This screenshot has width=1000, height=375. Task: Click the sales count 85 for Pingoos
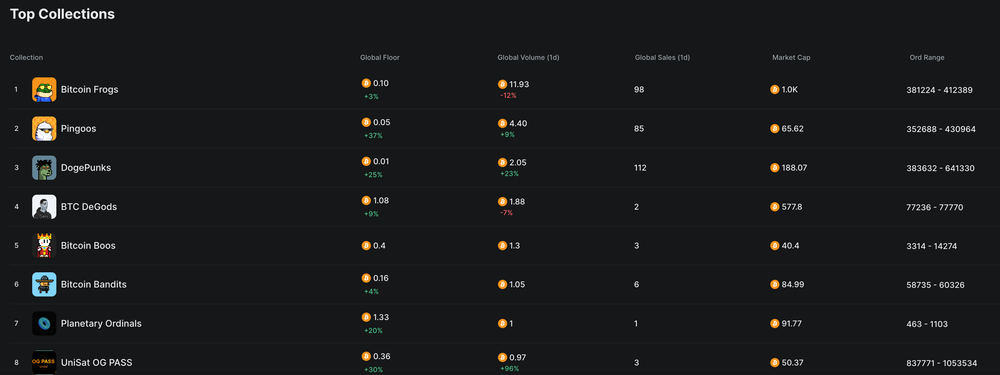pos(639,129)
